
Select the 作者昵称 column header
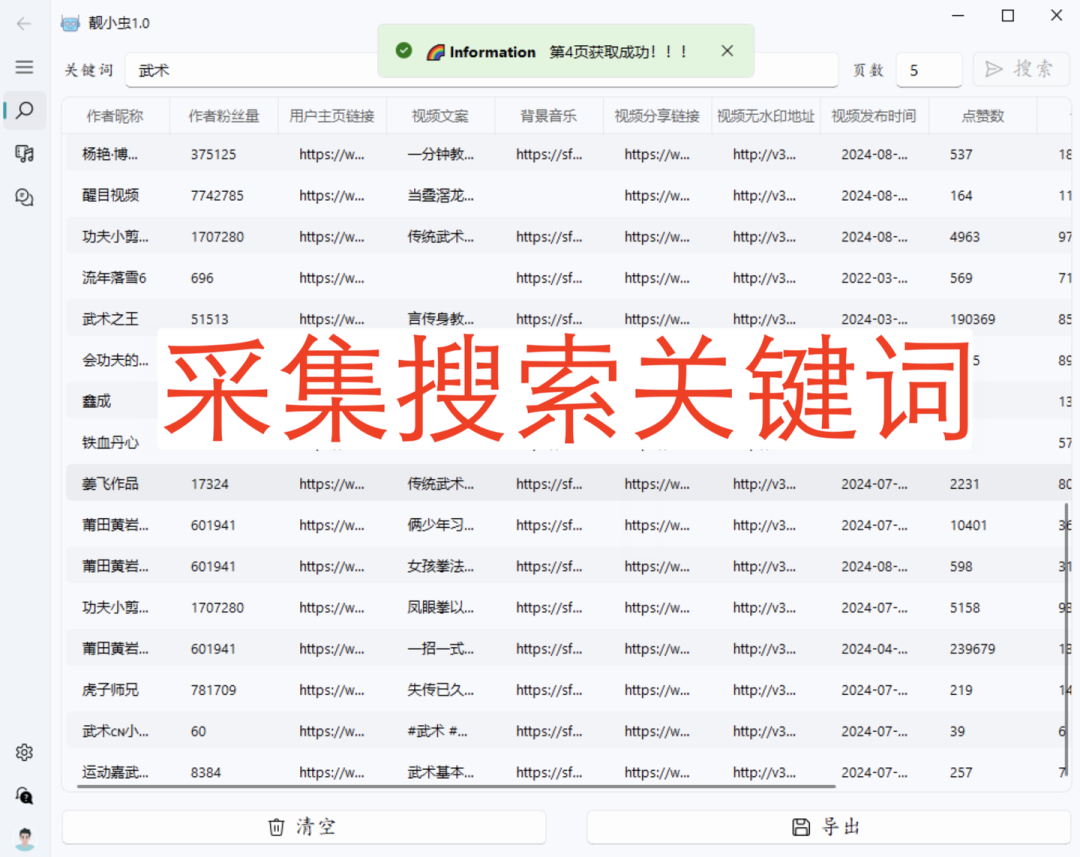[113, 115]
